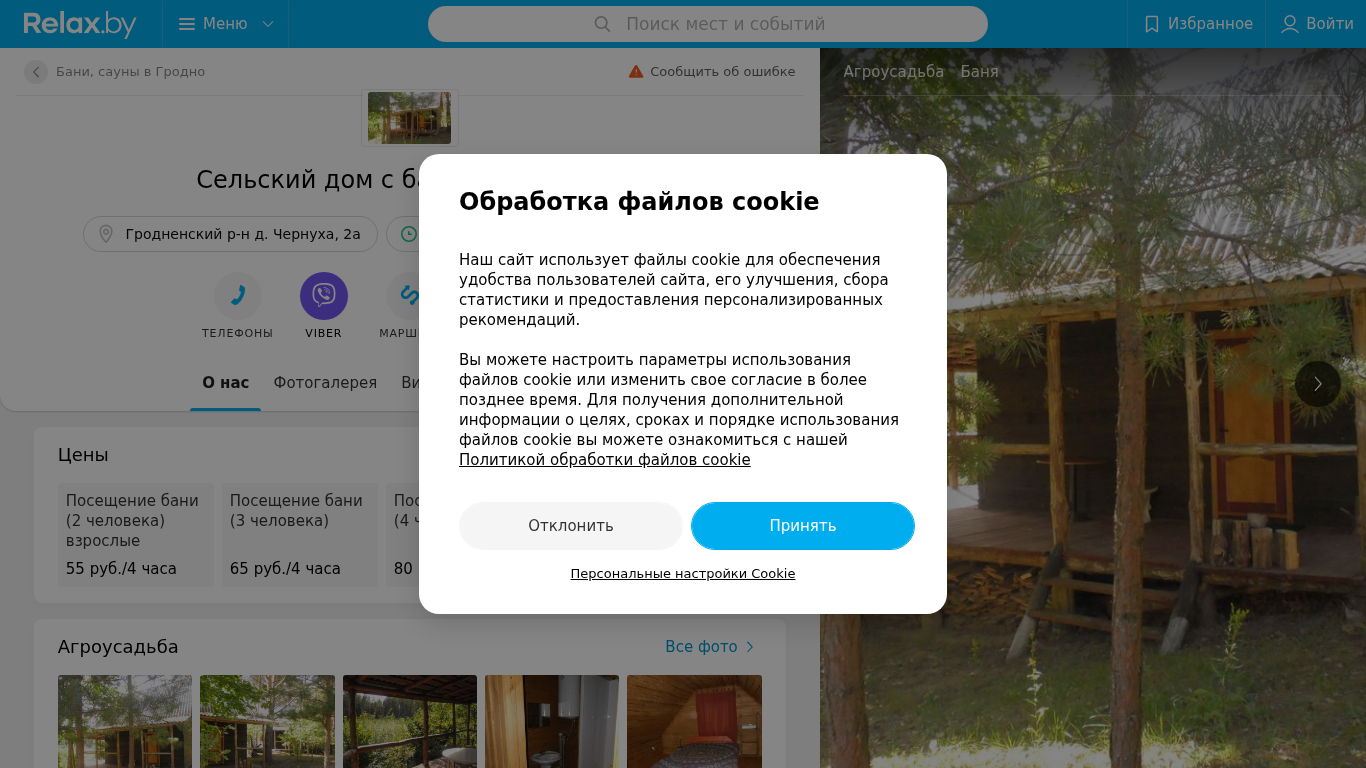
Task: Click the location pin address chip
Action: point(230,234)
